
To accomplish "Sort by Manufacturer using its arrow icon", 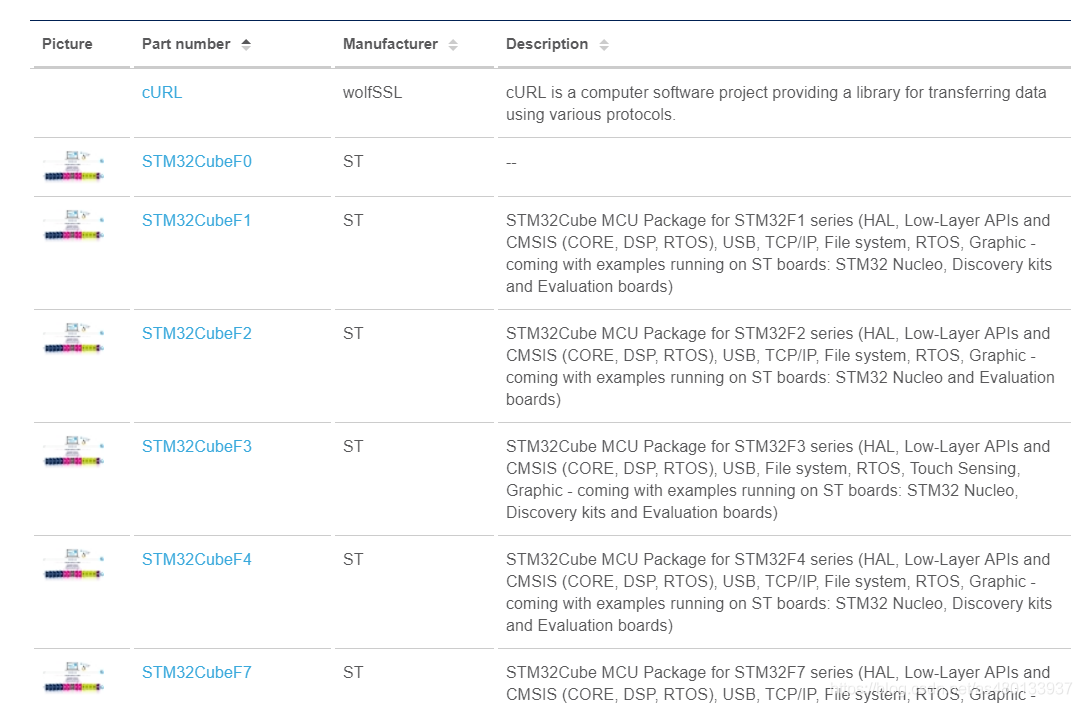I will [453, 45].
